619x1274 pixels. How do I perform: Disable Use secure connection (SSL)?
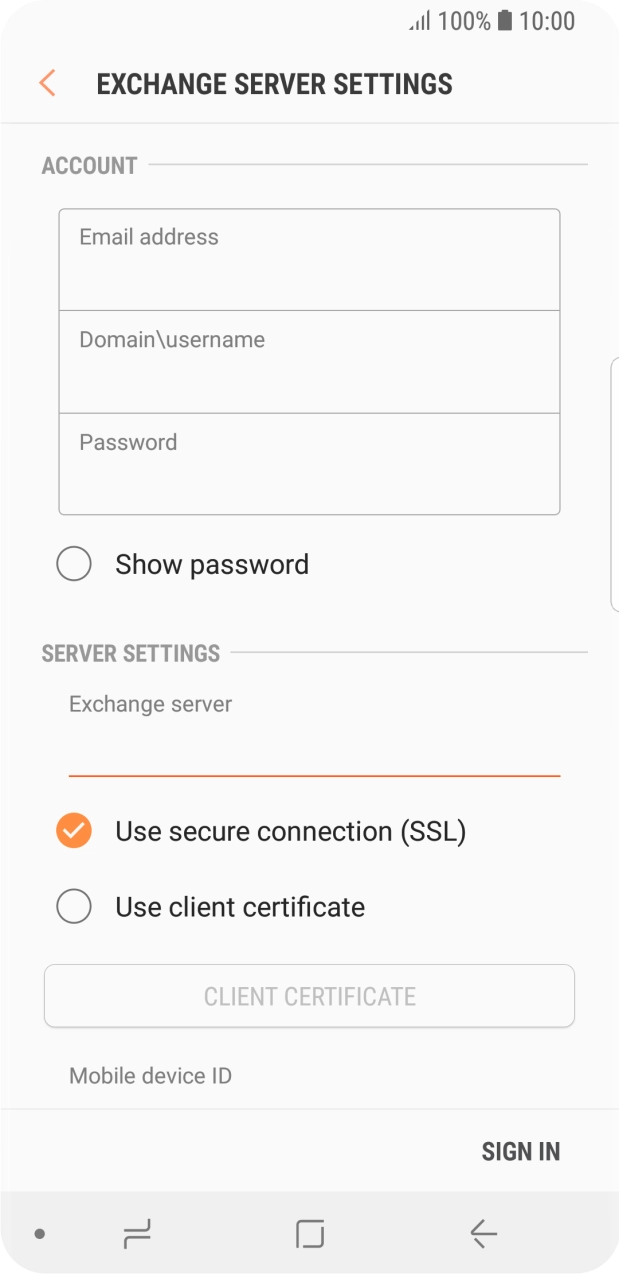tap(74, 831)
